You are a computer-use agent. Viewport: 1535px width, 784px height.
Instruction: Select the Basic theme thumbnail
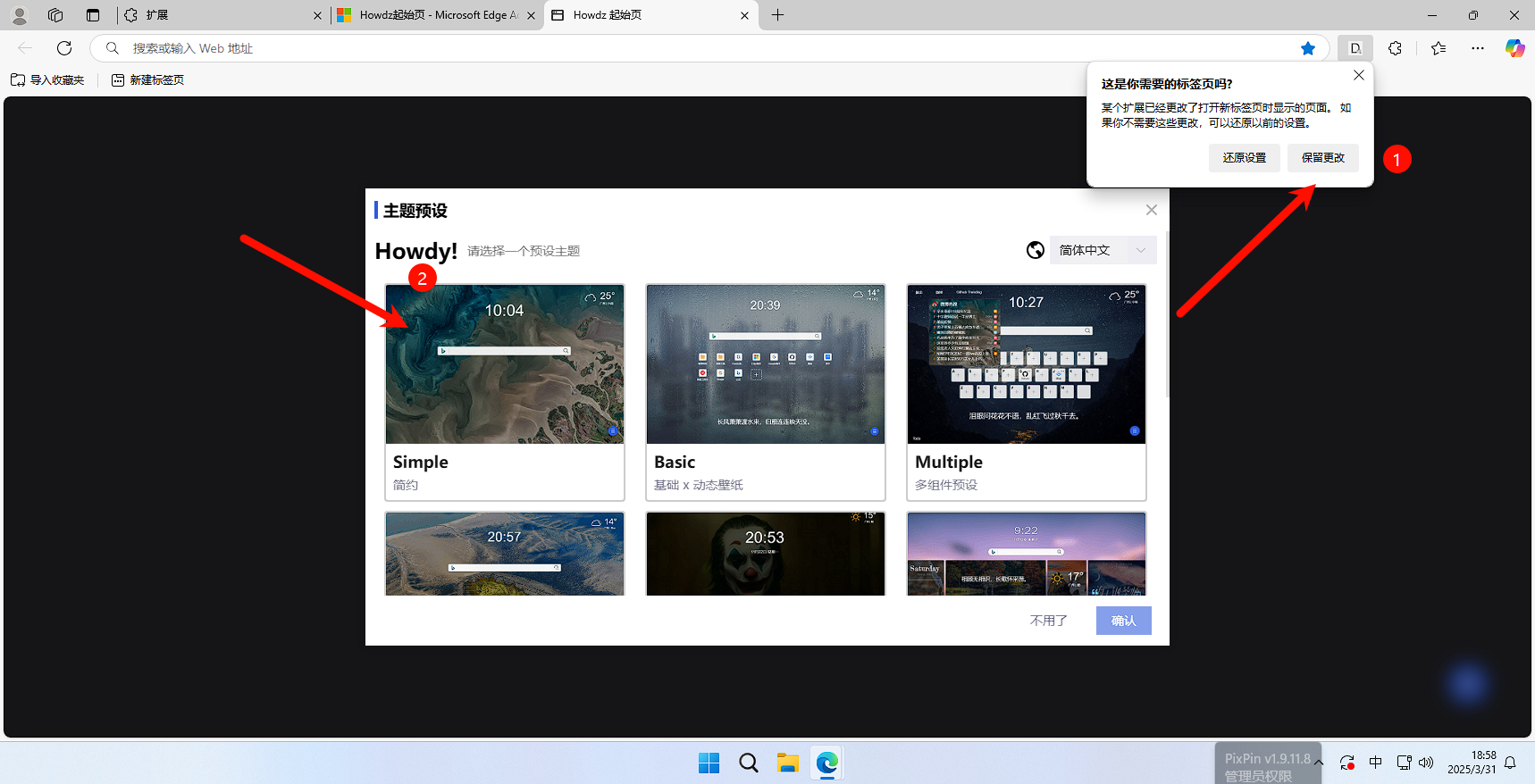(x=766, y=364)
